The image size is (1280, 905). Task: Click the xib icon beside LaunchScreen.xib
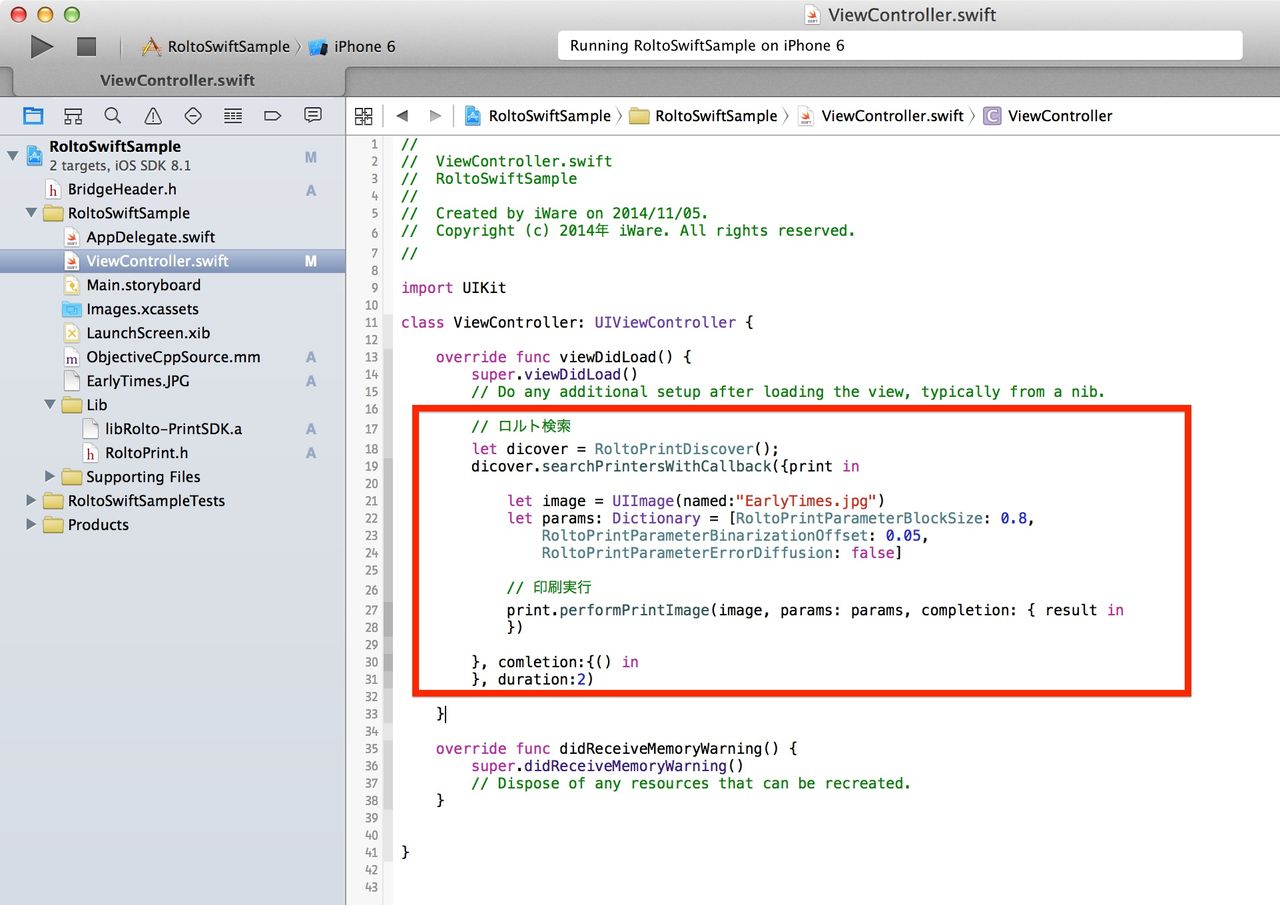click(71, 333)
